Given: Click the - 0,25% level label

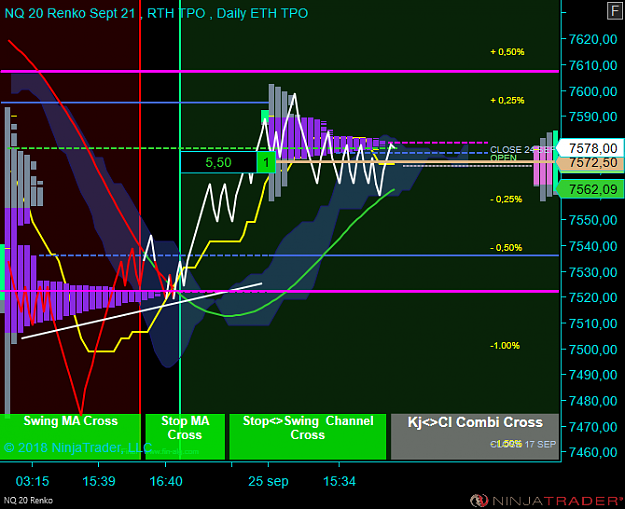Looking at the screenshot, I should coord(506,199).
